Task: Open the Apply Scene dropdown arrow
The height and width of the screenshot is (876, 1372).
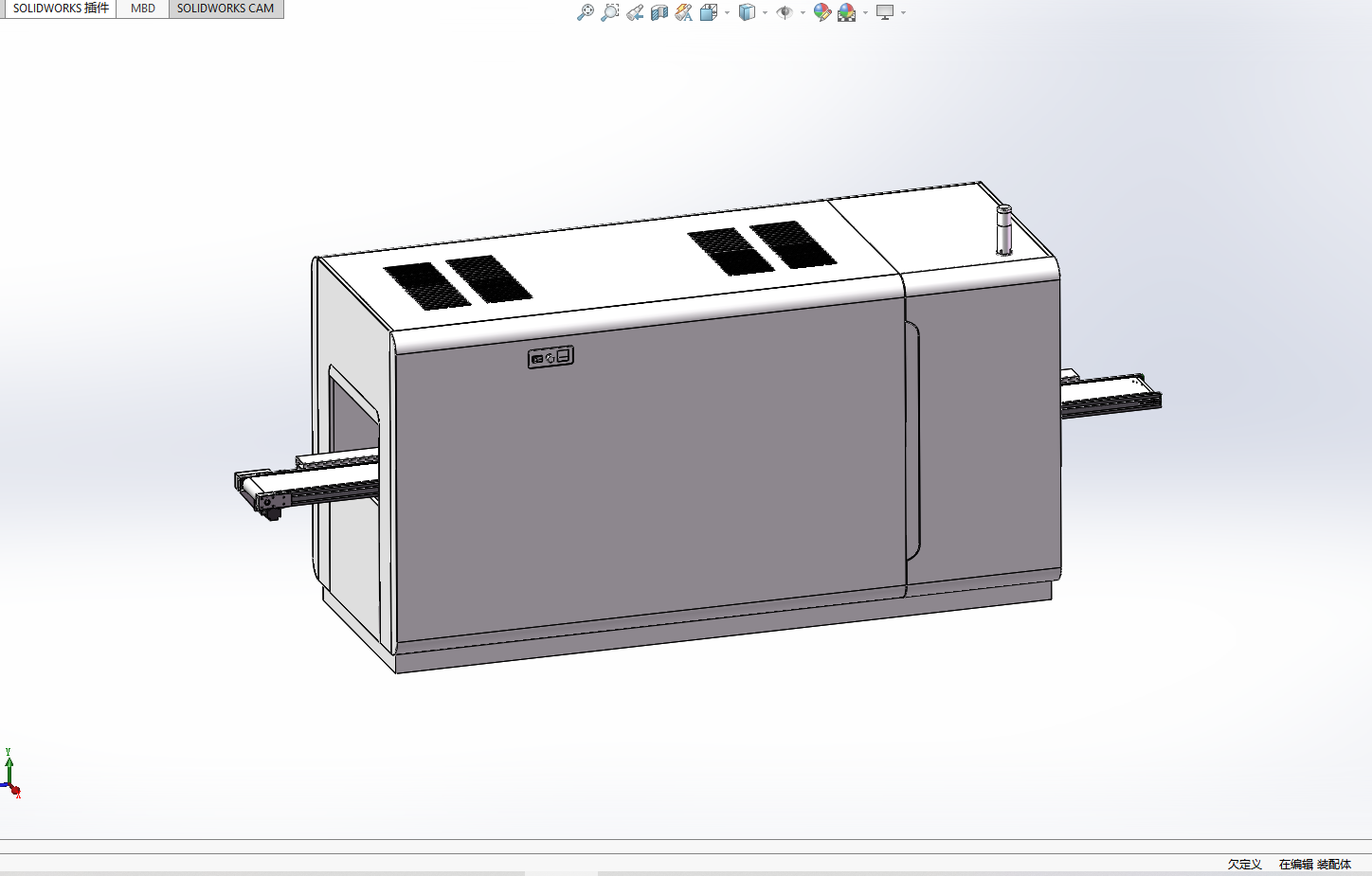Action: point(865,13)
